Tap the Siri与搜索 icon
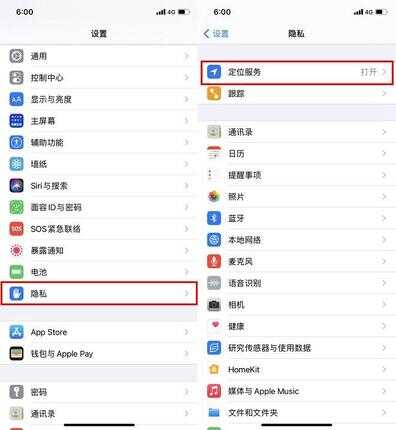 pos(16,186)
